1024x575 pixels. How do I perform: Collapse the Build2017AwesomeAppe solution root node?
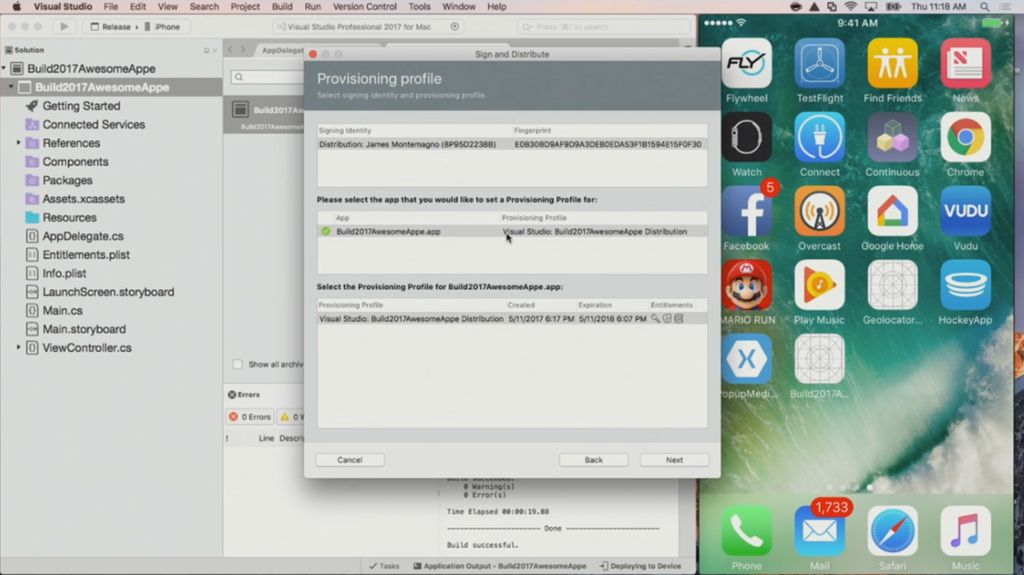(4, 69)
